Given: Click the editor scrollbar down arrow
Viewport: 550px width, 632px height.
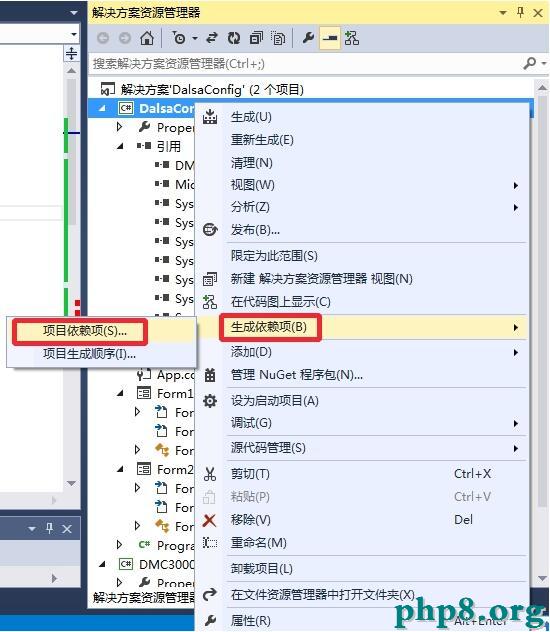Looking at the screenshot, I should (x=72, y=483).
